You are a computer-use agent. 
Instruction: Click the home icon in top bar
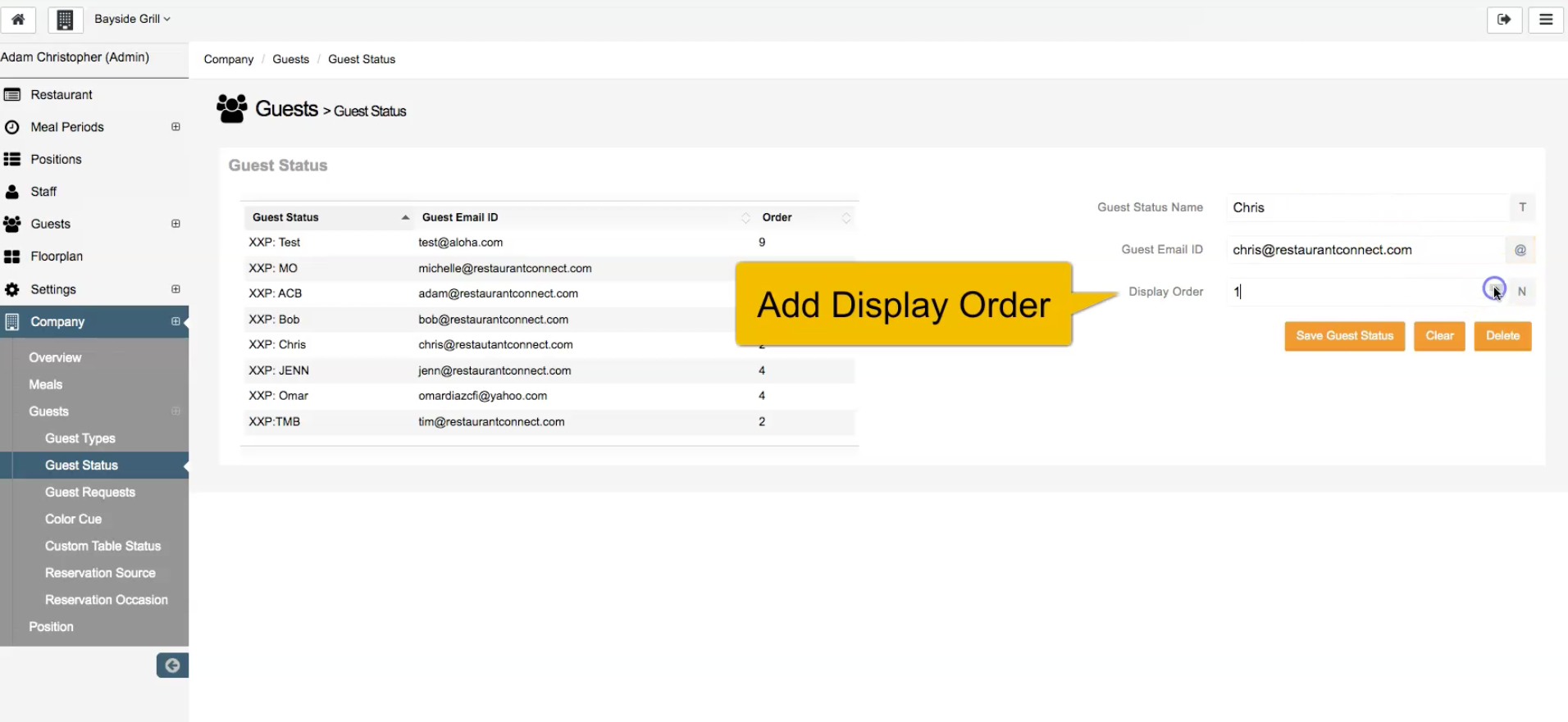point(18,20)
